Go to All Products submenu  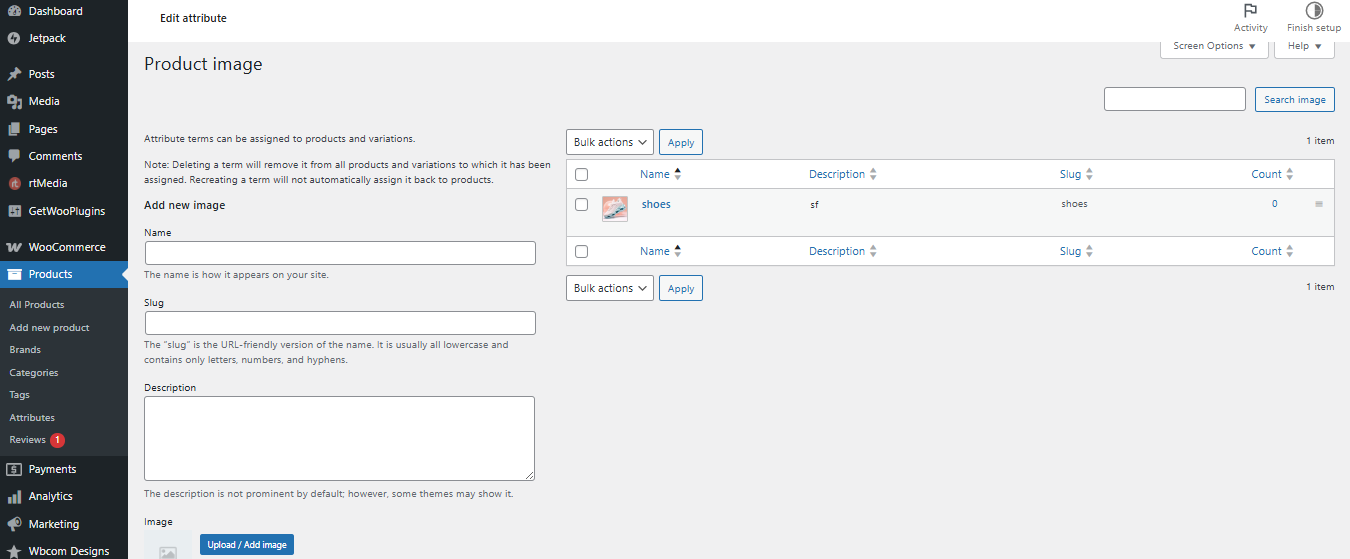click(37, 305)
